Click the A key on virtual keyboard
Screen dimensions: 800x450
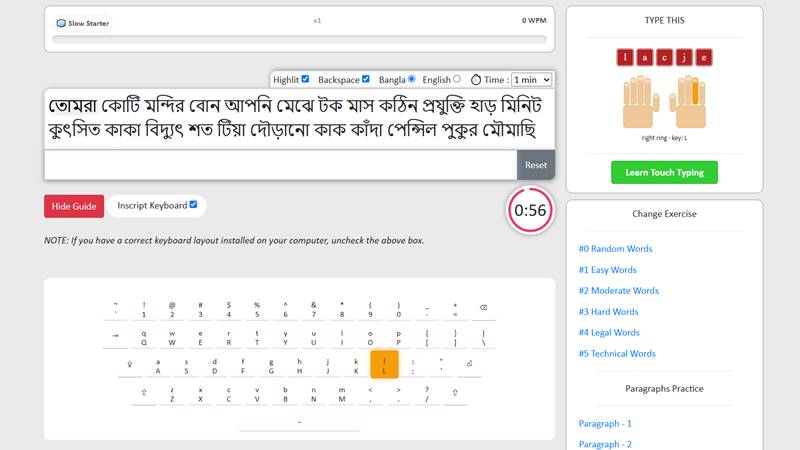(158, 366)
